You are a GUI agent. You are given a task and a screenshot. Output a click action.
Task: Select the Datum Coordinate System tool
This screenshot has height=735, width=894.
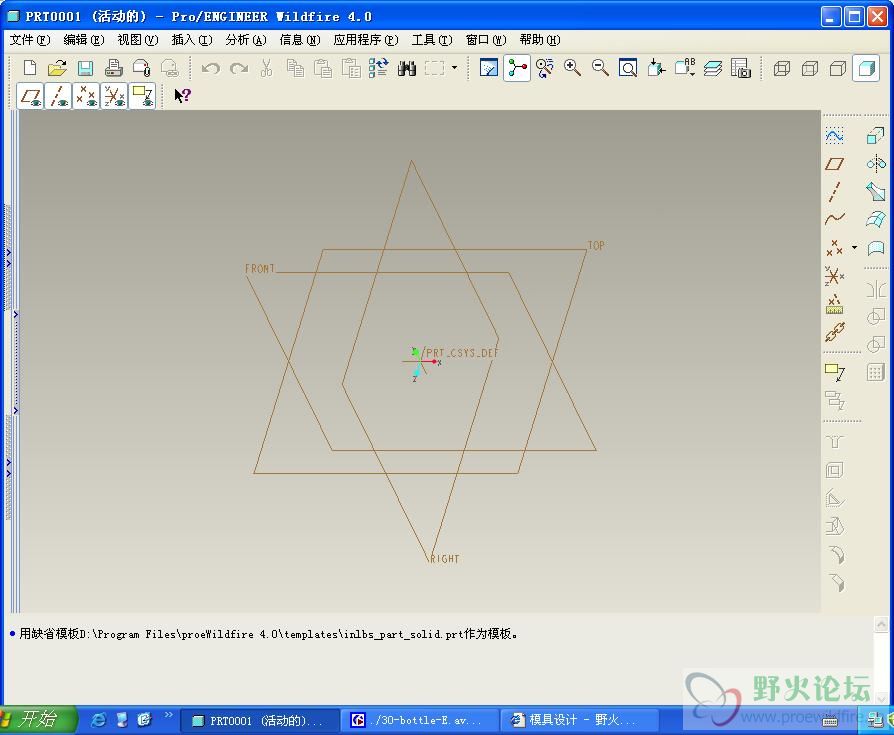tap(834, 276)
